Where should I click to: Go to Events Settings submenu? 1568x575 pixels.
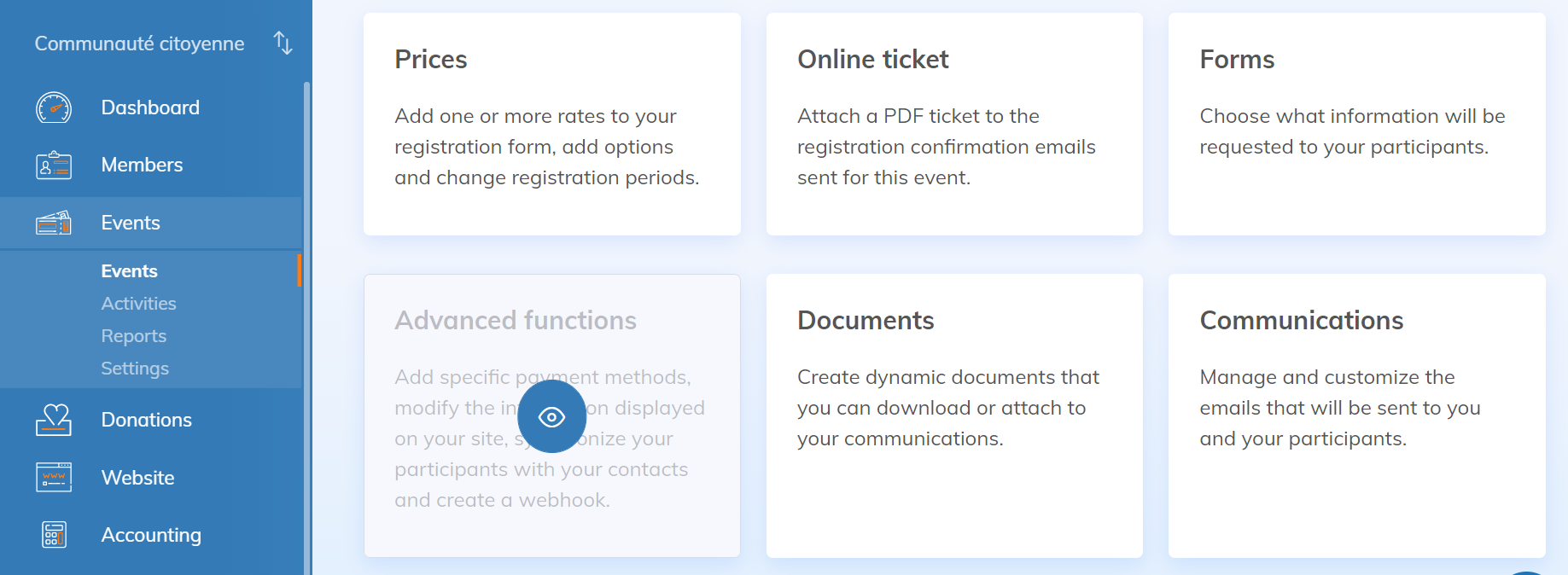pyautogui.click(x=135, y=369)
